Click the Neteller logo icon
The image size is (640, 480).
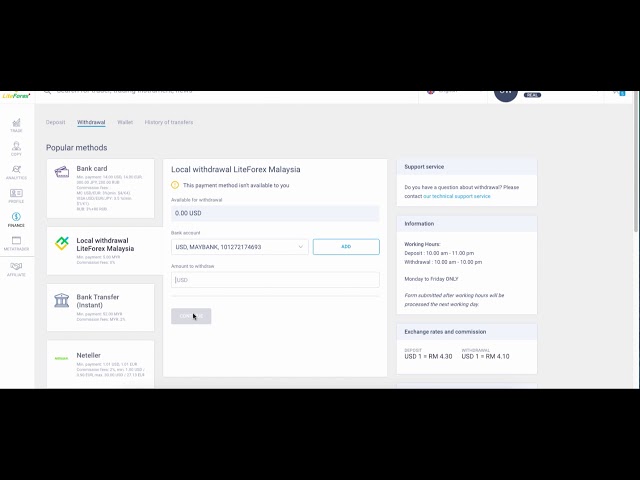(x=61, y=358)
